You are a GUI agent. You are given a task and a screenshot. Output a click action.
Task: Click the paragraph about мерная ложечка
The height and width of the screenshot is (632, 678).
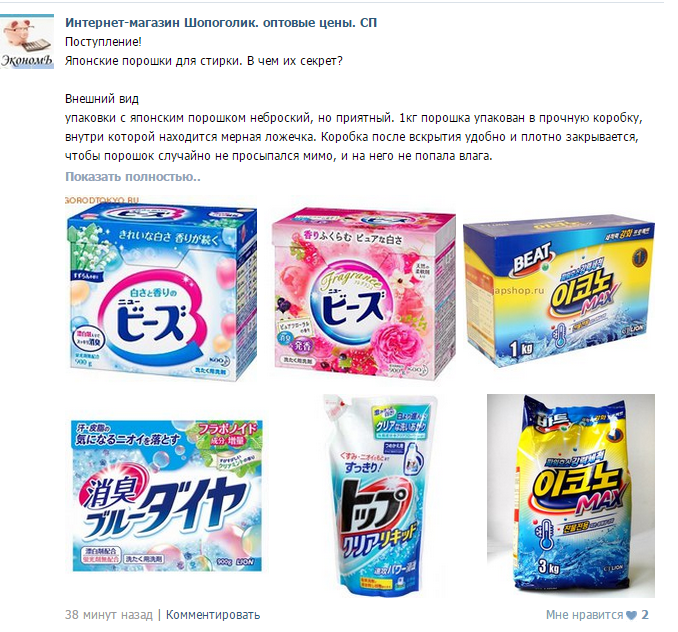pyautogui.click(x=354, y=137)
